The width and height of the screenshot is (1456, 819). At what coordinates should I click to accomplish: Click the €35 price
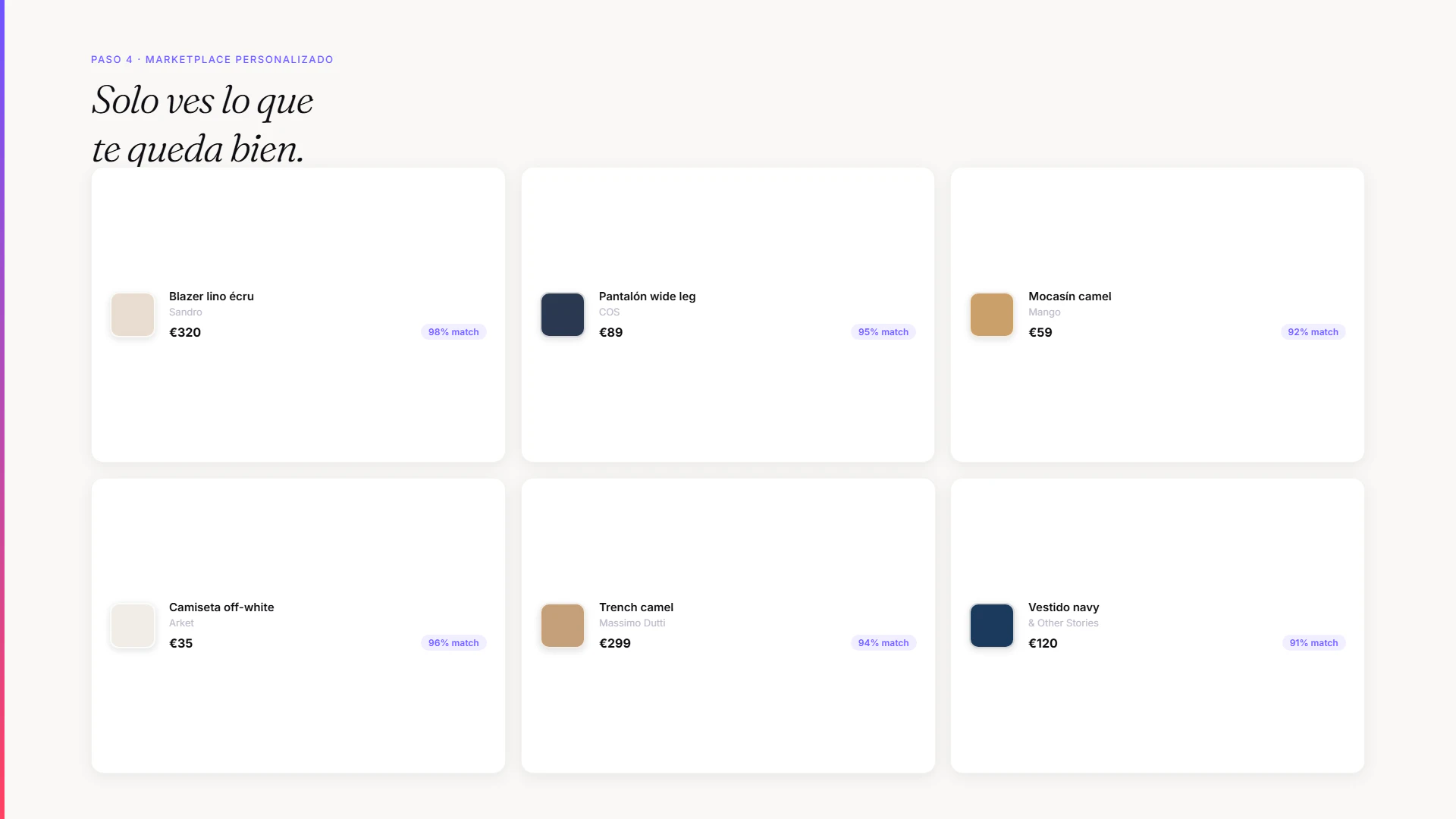point(181,643)
